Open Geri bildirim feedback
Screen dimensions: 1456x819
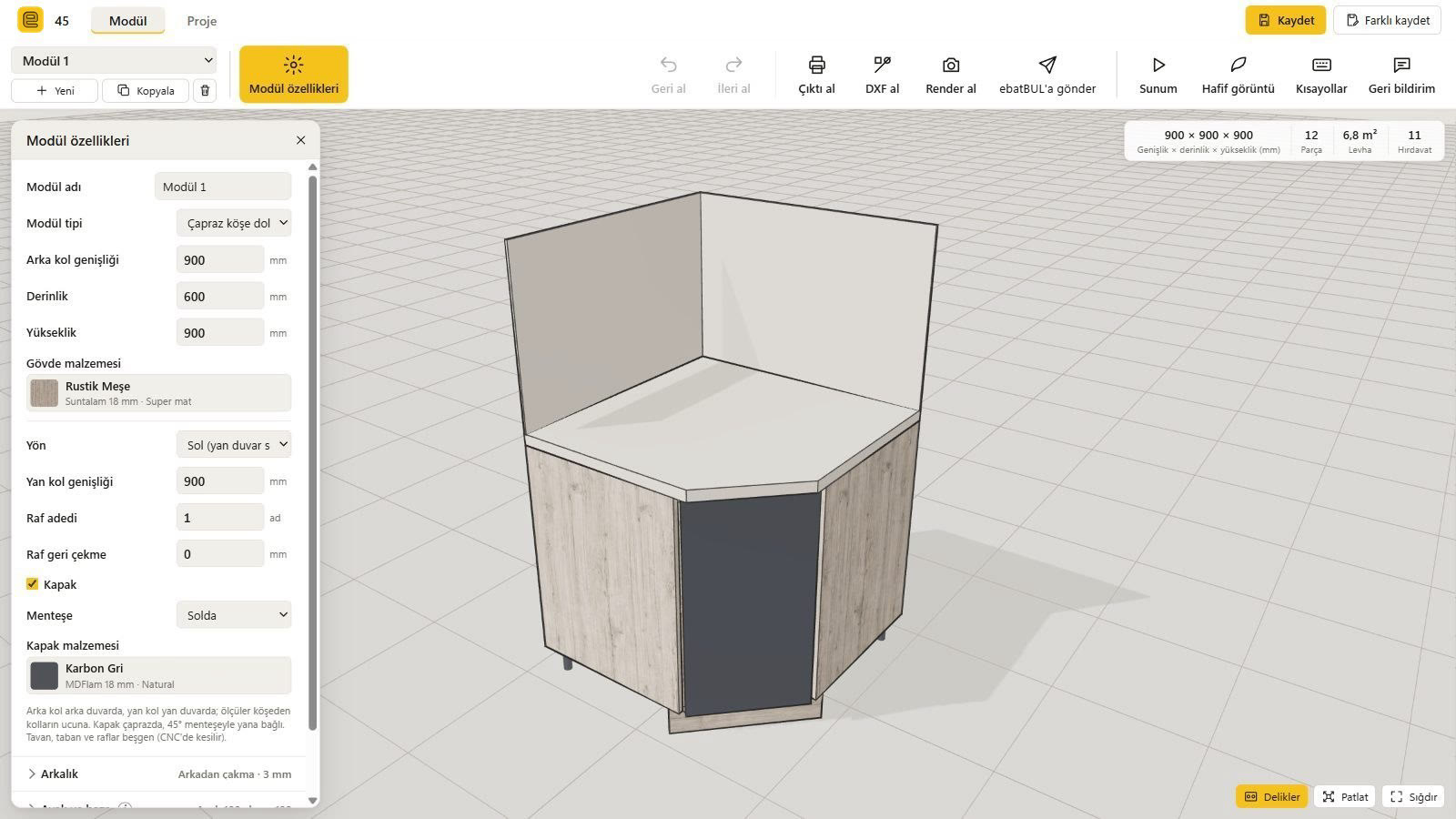[x=1401, y=75]
